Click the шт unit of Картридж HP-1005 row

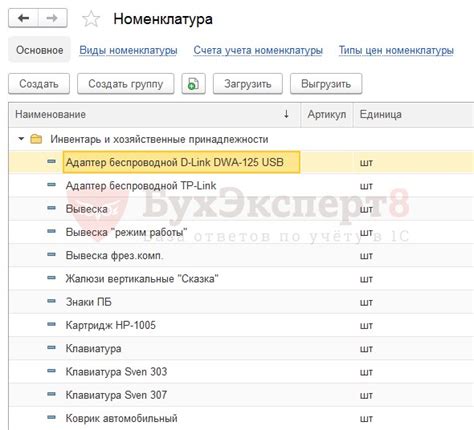366,326
